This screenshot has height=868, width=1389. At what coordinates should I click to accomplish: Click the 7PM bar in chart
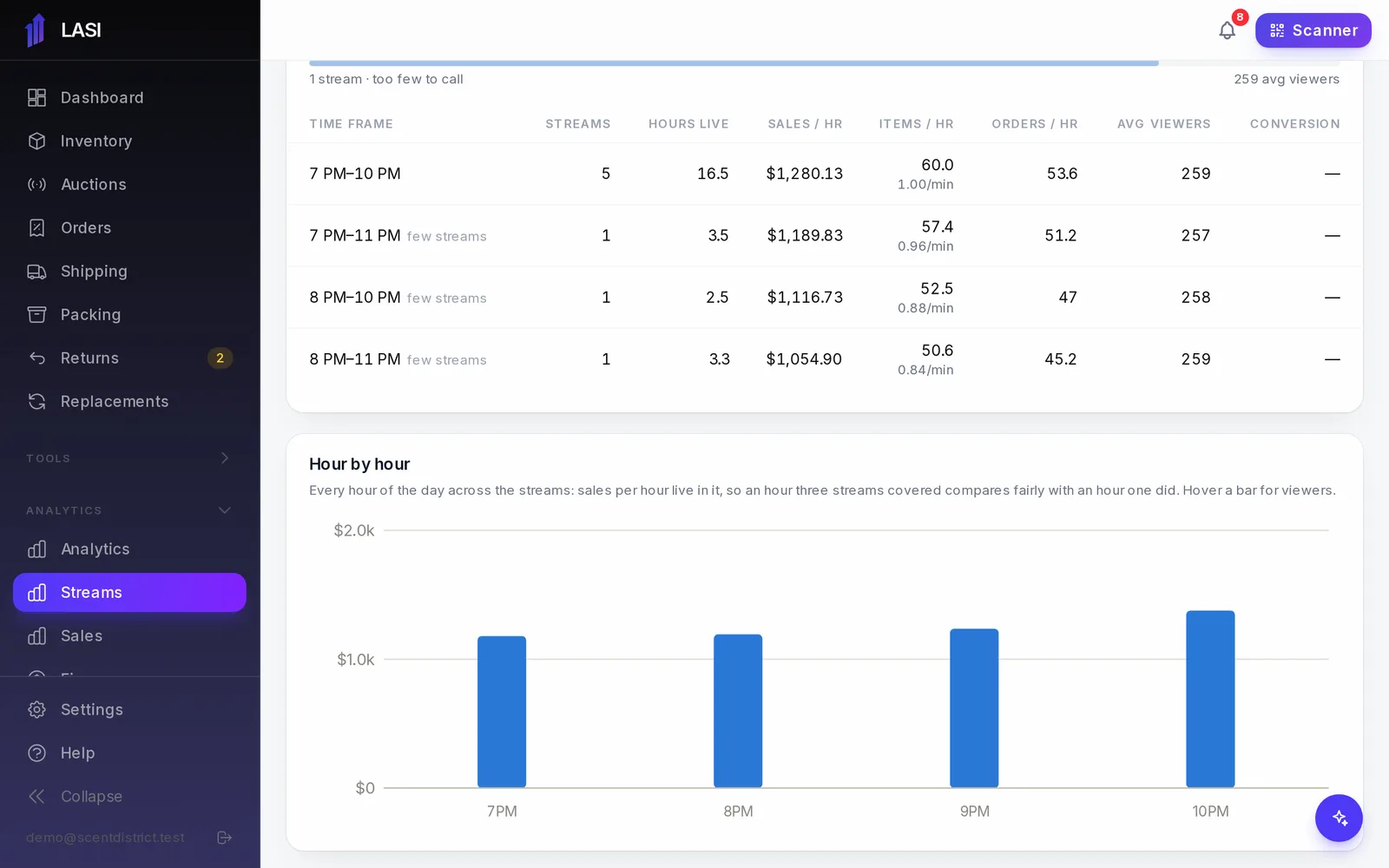coord(502,712)
